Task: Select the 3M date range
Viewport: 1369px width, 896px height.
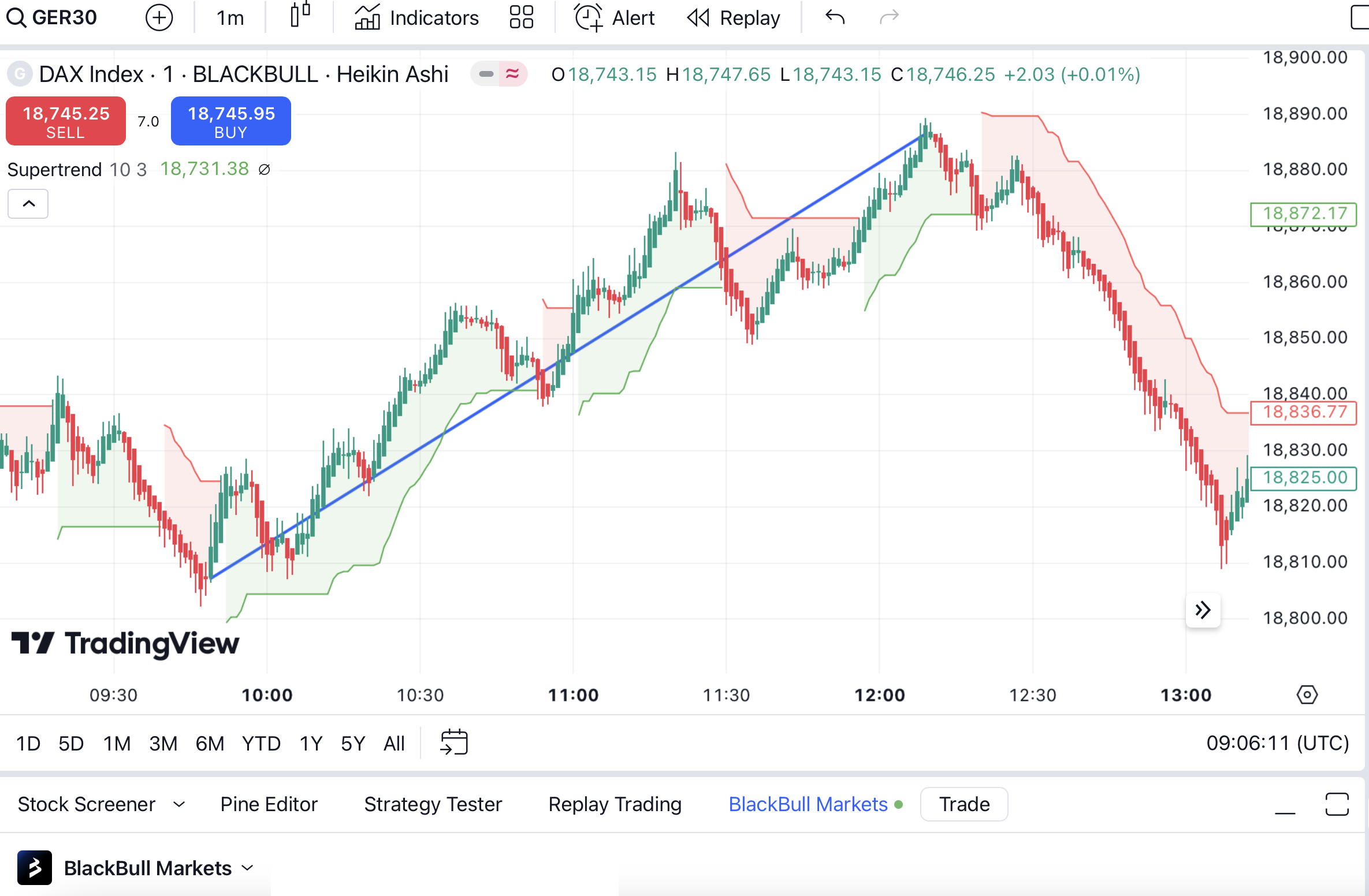Action: 163,744
